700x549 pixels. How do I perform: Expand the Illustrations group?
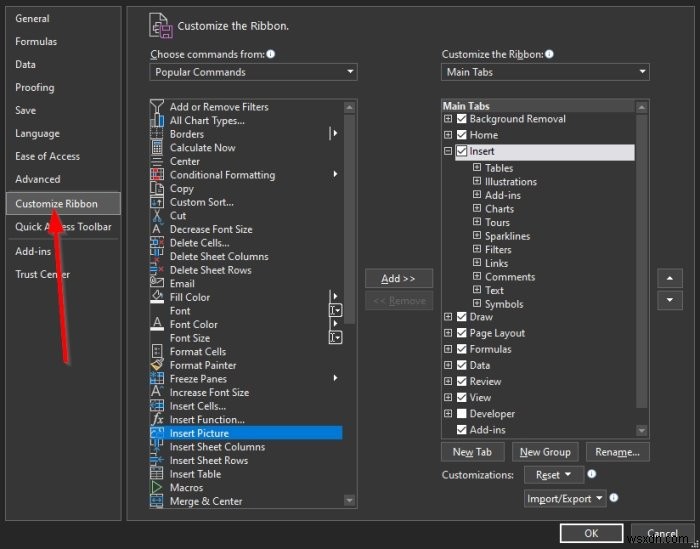point(477,181)
